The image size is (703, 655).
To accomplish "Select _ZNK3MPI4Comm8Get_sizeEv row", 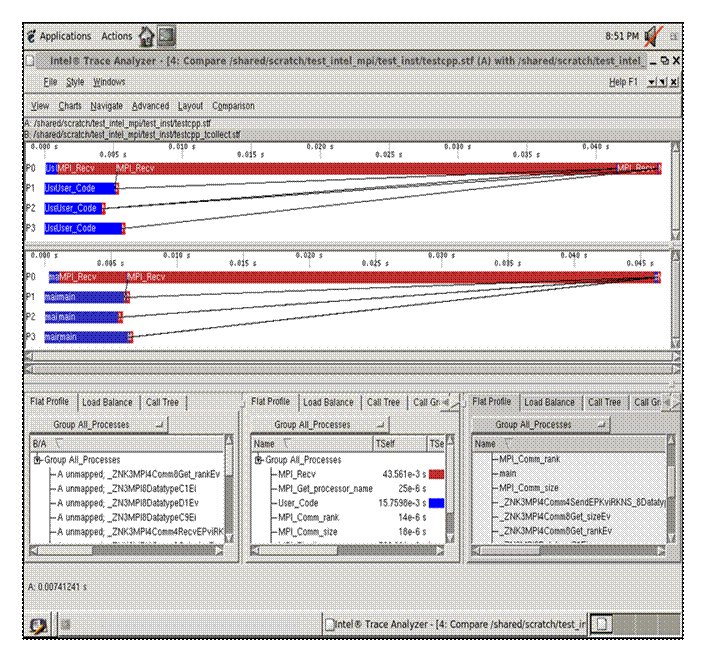I will 569,516.
